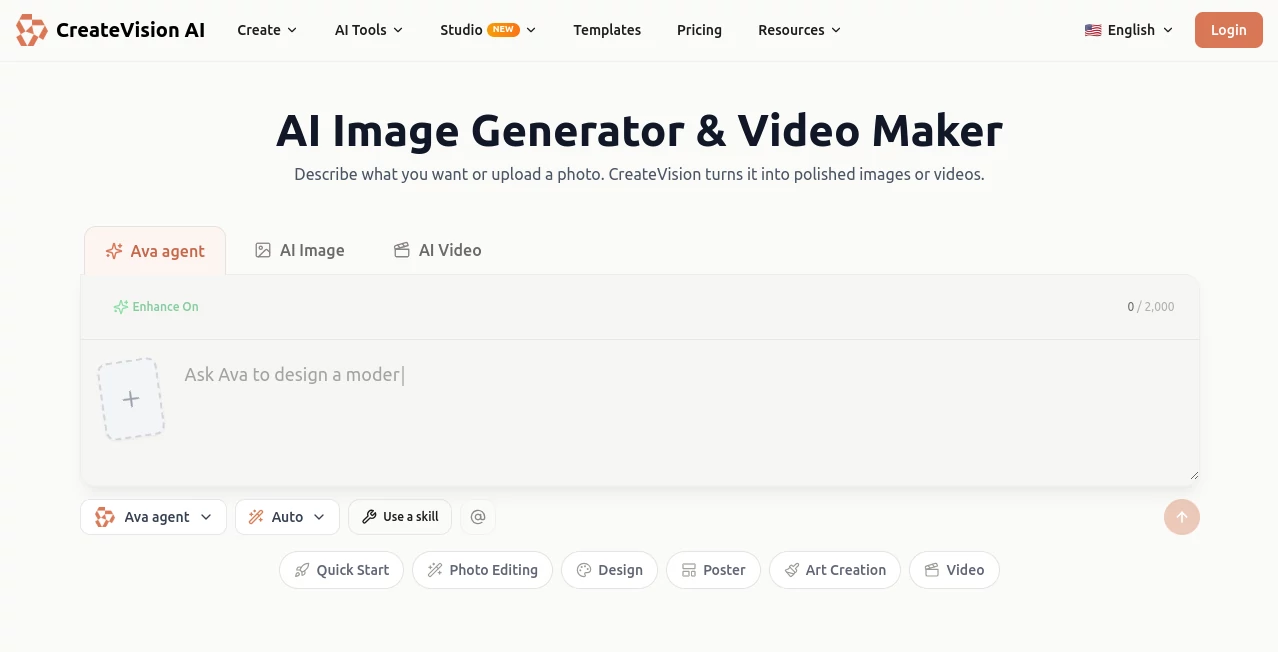Expand the AI Tools menu
The image size is (1278, 652).
click(x=369, y=30)
